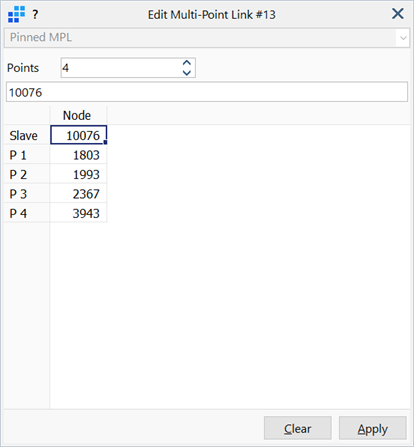The image size is (414, 447).
Task: Increase the Points count with up arrow
Action: (x=187, y=63)
